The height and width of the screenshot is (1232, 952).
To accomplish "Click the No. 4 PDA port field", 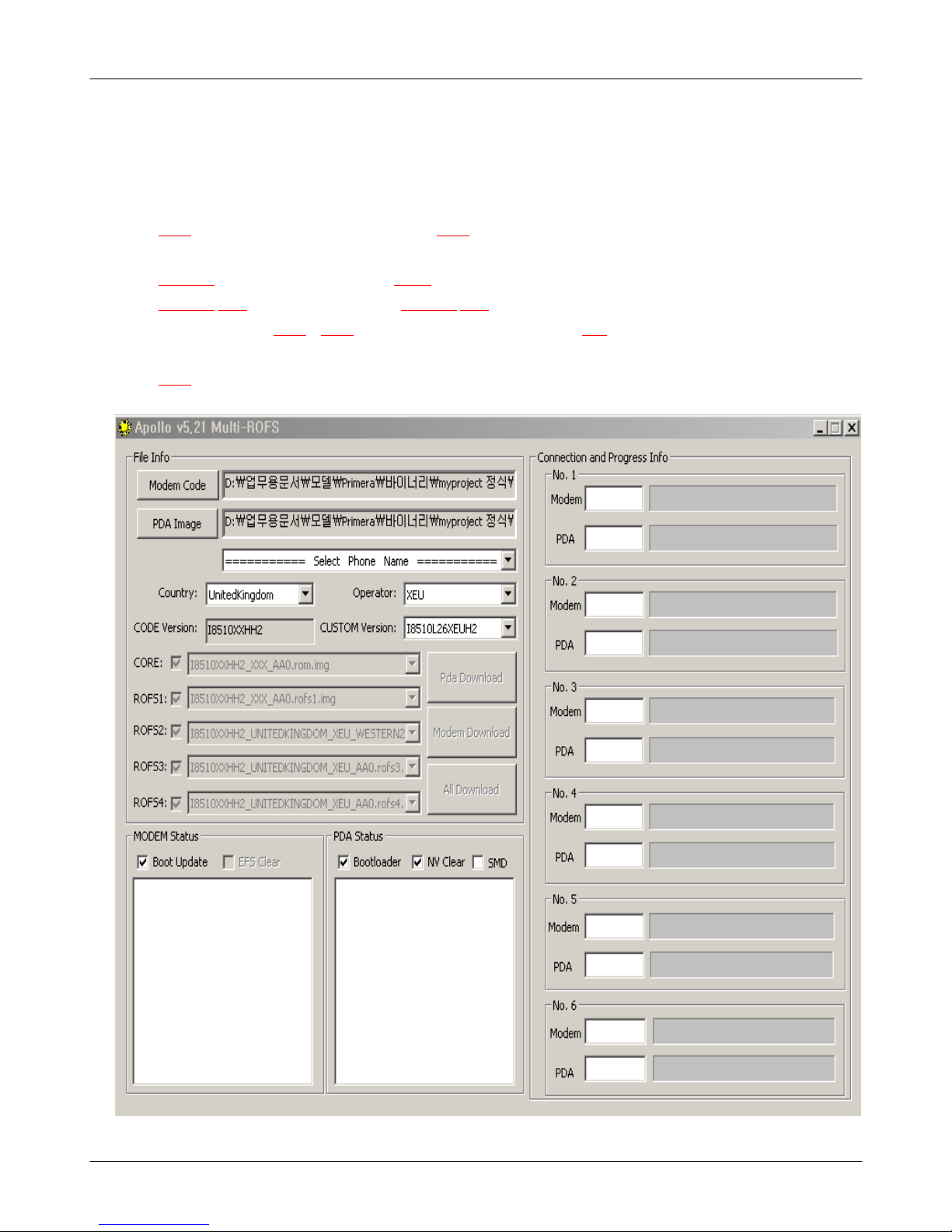I will (x=614, y=856).
